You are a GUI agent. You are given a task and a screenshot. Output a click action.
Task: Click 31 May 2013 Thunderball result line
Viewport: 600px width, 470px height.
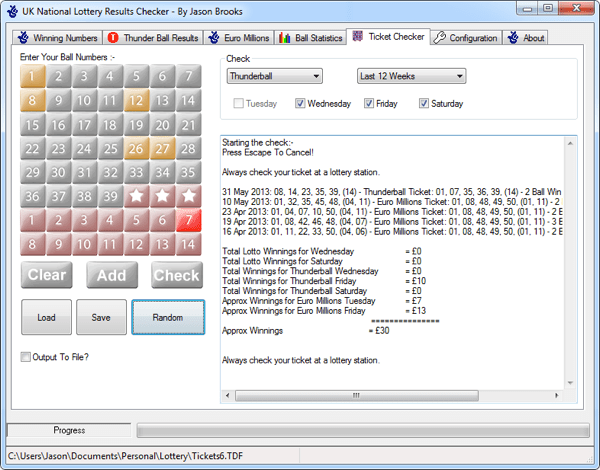tap(392, 192)
